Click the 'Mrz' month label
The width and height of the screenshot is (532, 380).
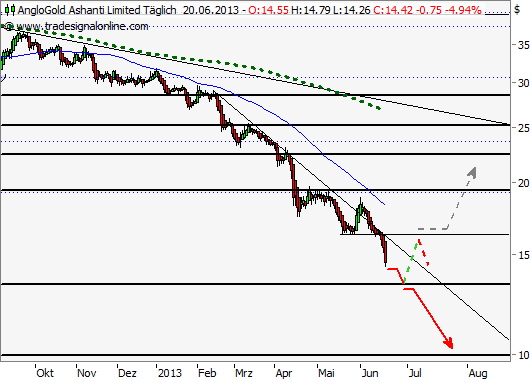pos(244,373)
